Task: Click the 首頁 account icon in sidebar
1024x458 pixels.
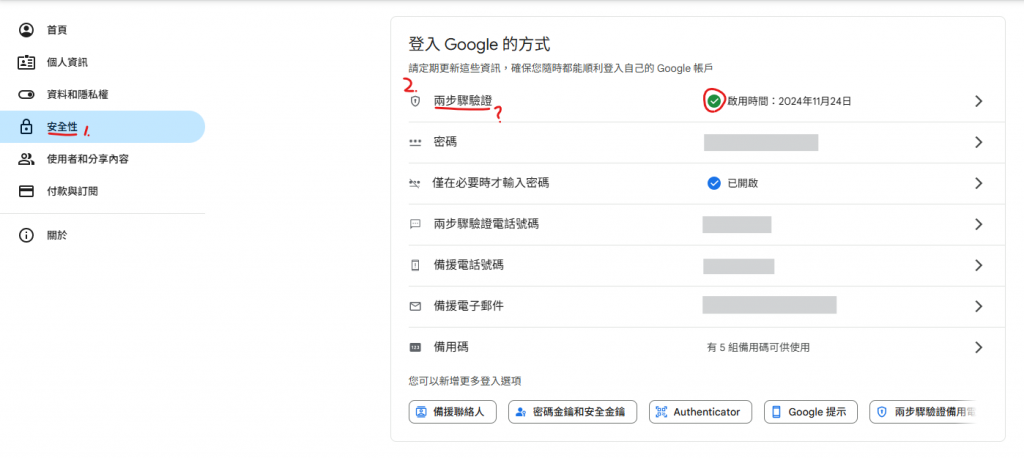Action: (x=26, y=30)
